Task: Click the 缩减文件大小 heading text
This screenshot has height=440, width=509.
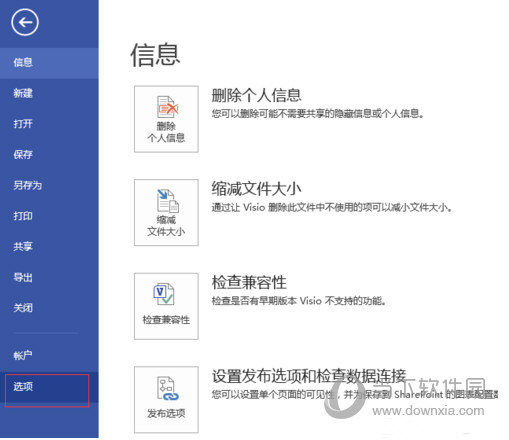Action: (x=256, y=189)
